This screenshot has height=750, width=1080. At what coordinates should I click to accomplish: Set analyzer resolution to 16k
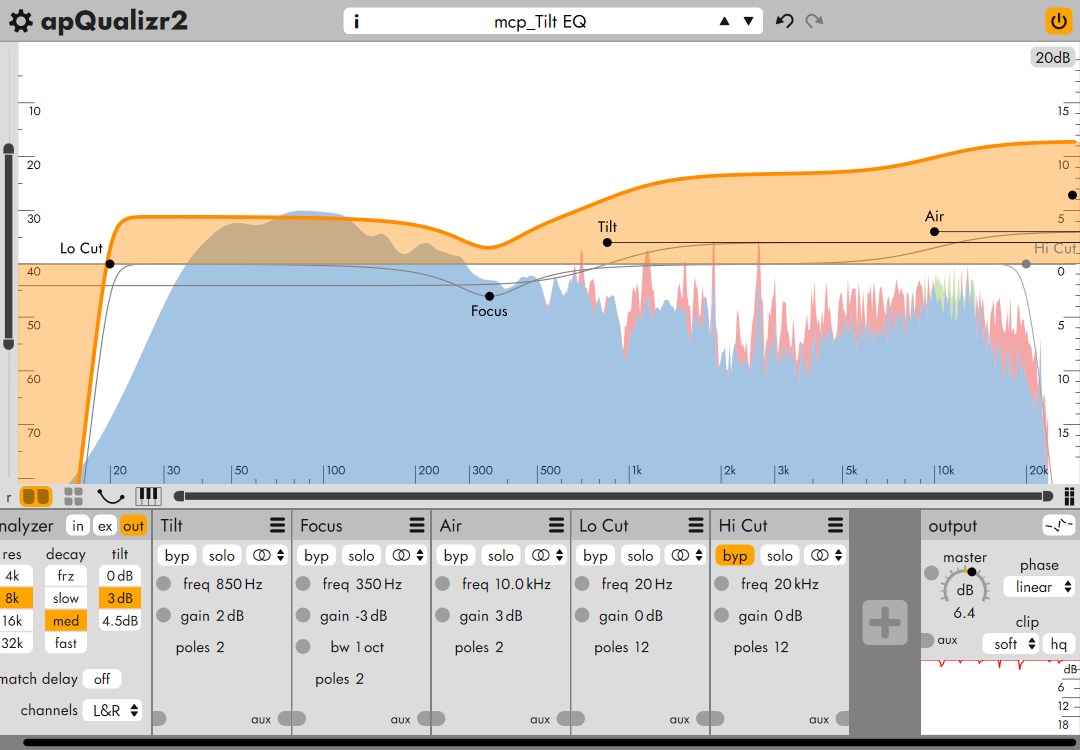coord(13,621)
